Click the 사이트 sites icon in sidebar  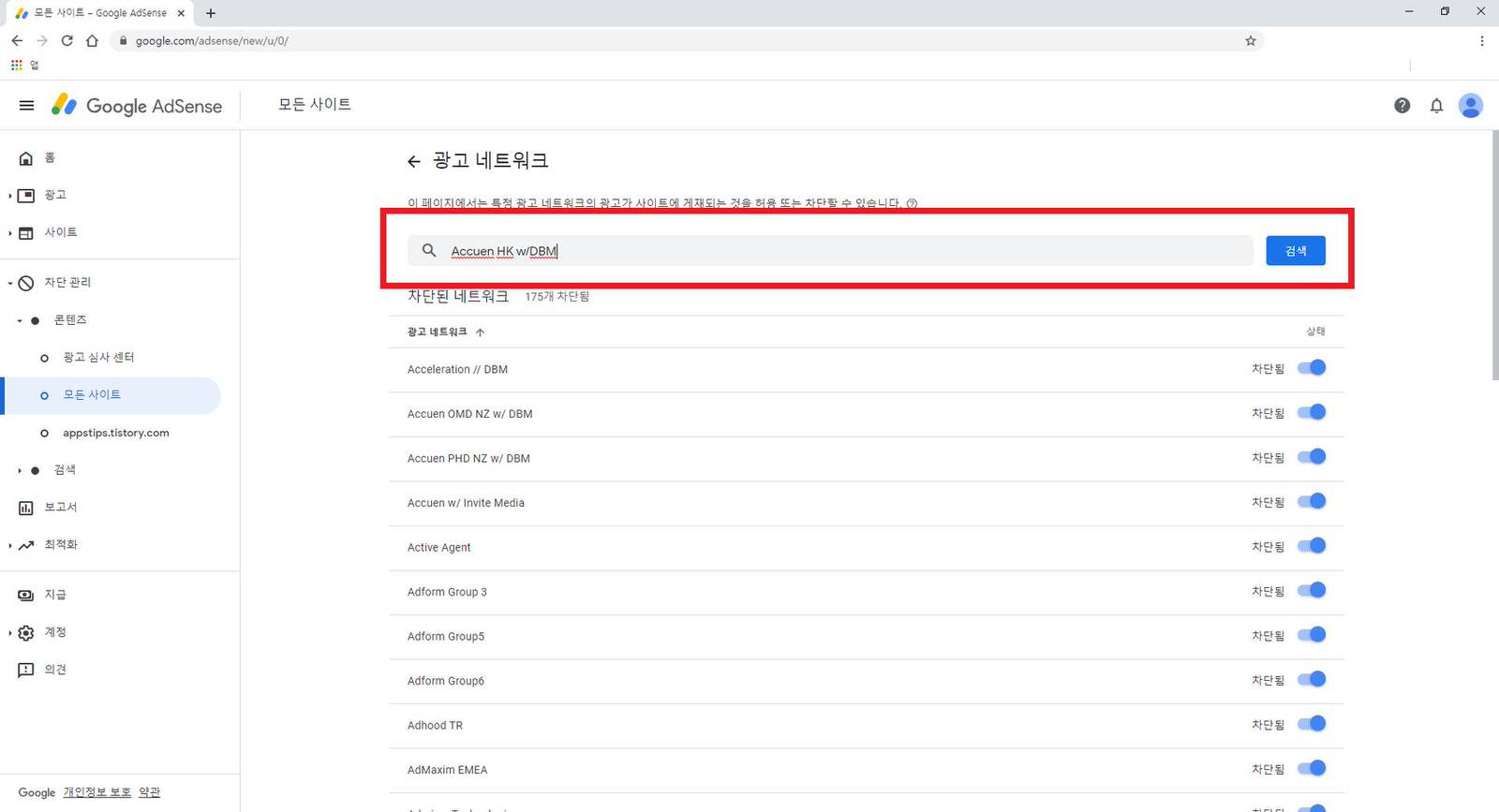coord(26,233)
